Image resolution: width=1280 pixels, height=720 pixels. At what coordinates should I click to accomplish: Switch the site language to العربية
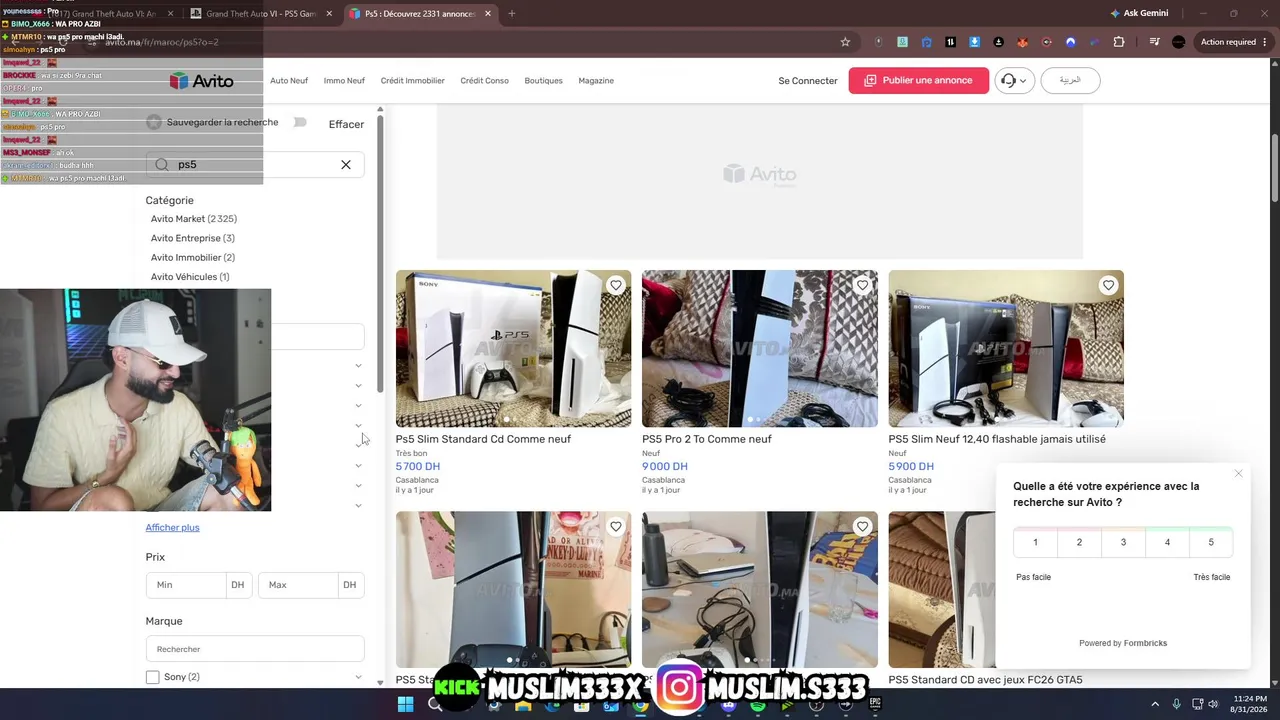click(x=1070, y=81)
